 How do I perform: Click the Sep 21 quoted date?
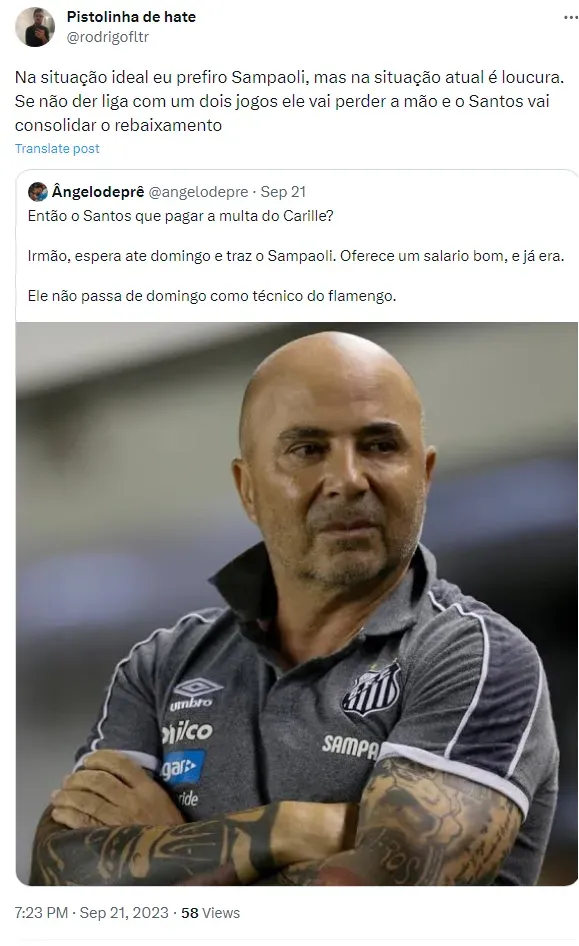tap(283, 192)
